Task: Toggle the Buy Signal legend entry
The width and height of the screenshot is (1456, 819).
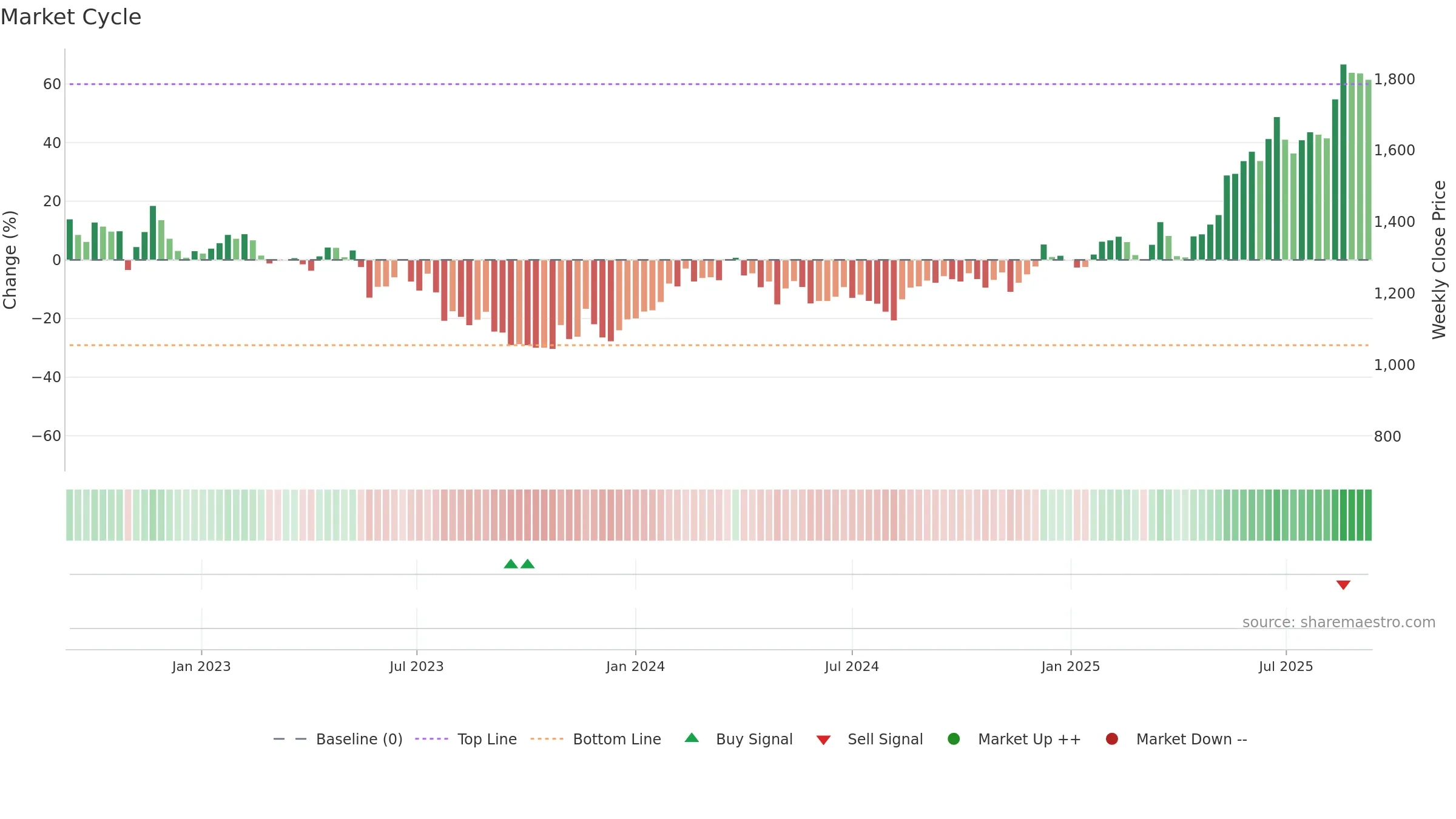Action: pyautogui.click(x=738, y=739)
